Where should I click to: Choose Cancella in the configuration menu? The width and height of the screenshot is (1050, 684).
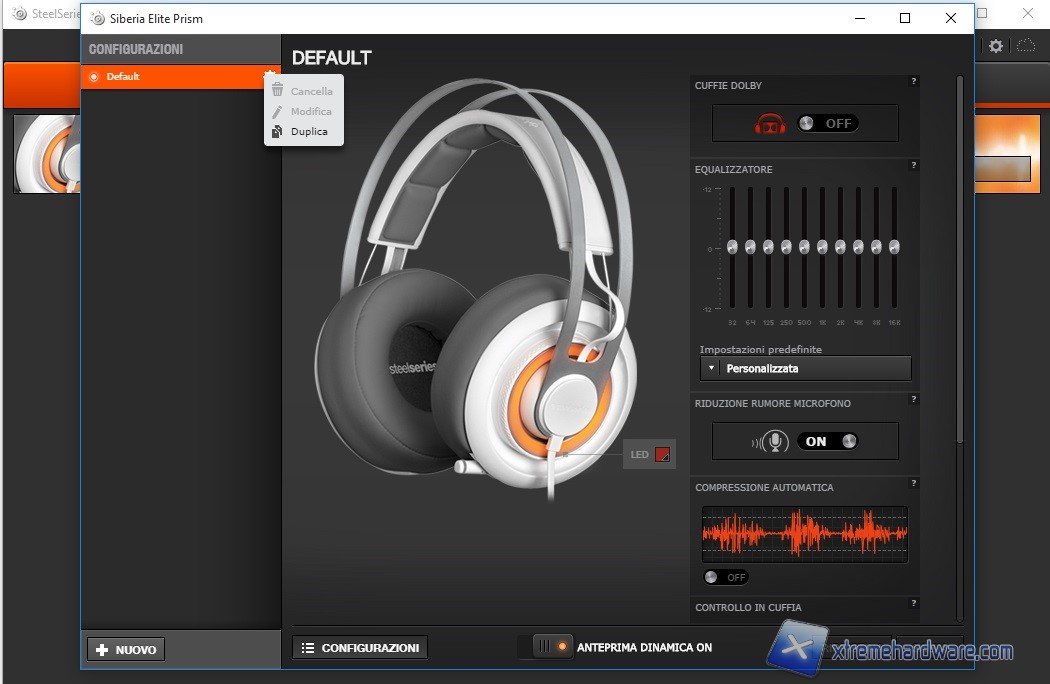[311, 91]
